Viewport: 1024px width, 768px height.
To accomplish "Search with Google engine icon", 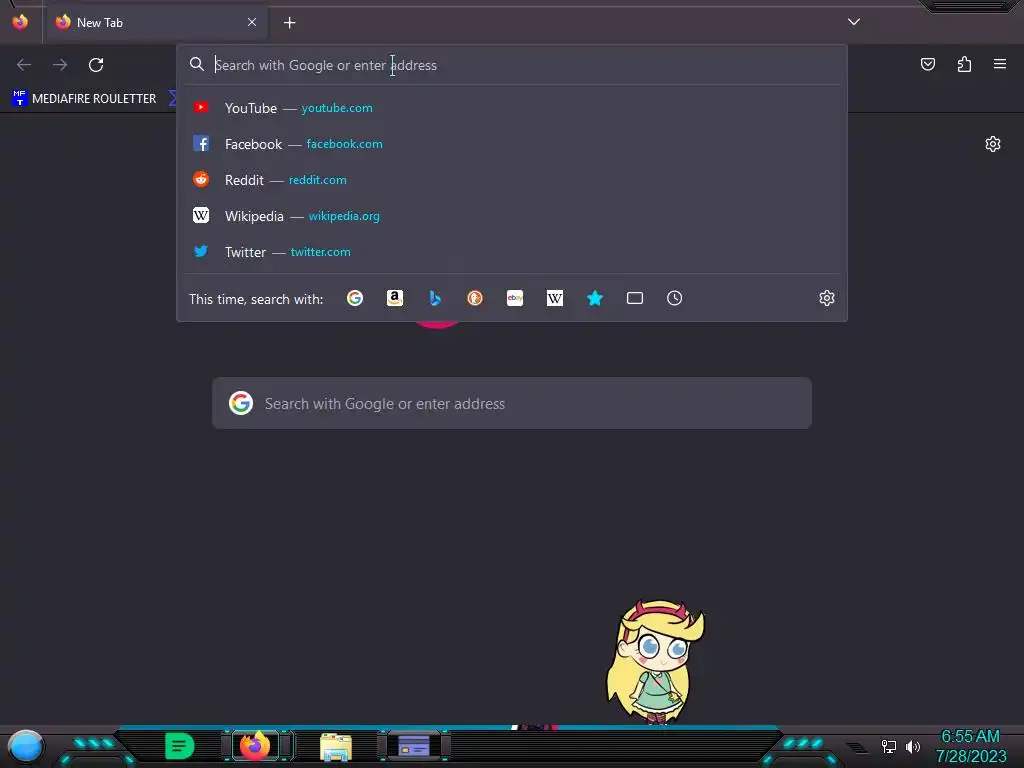I will (355, 298).
